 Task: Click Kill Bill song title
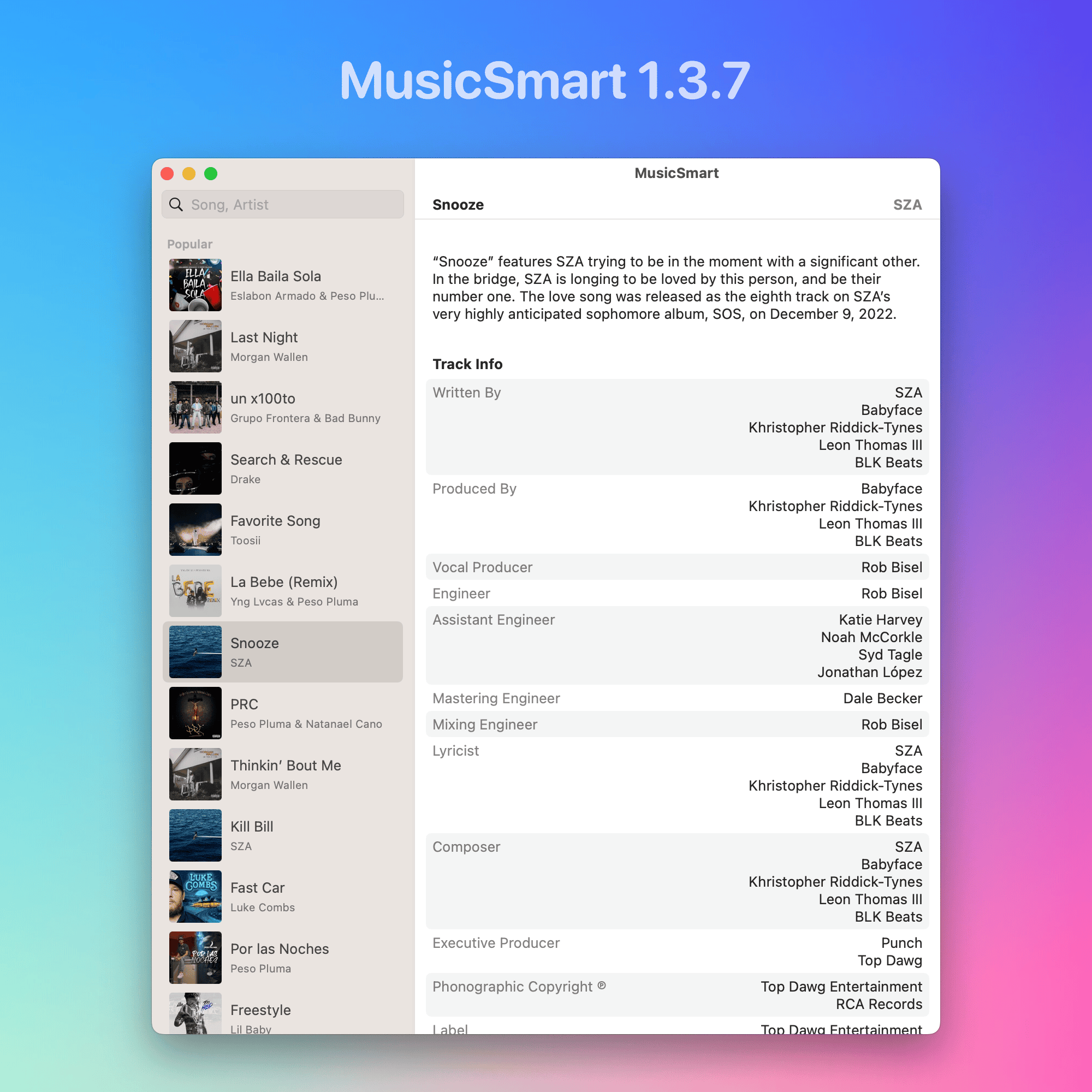252,826
